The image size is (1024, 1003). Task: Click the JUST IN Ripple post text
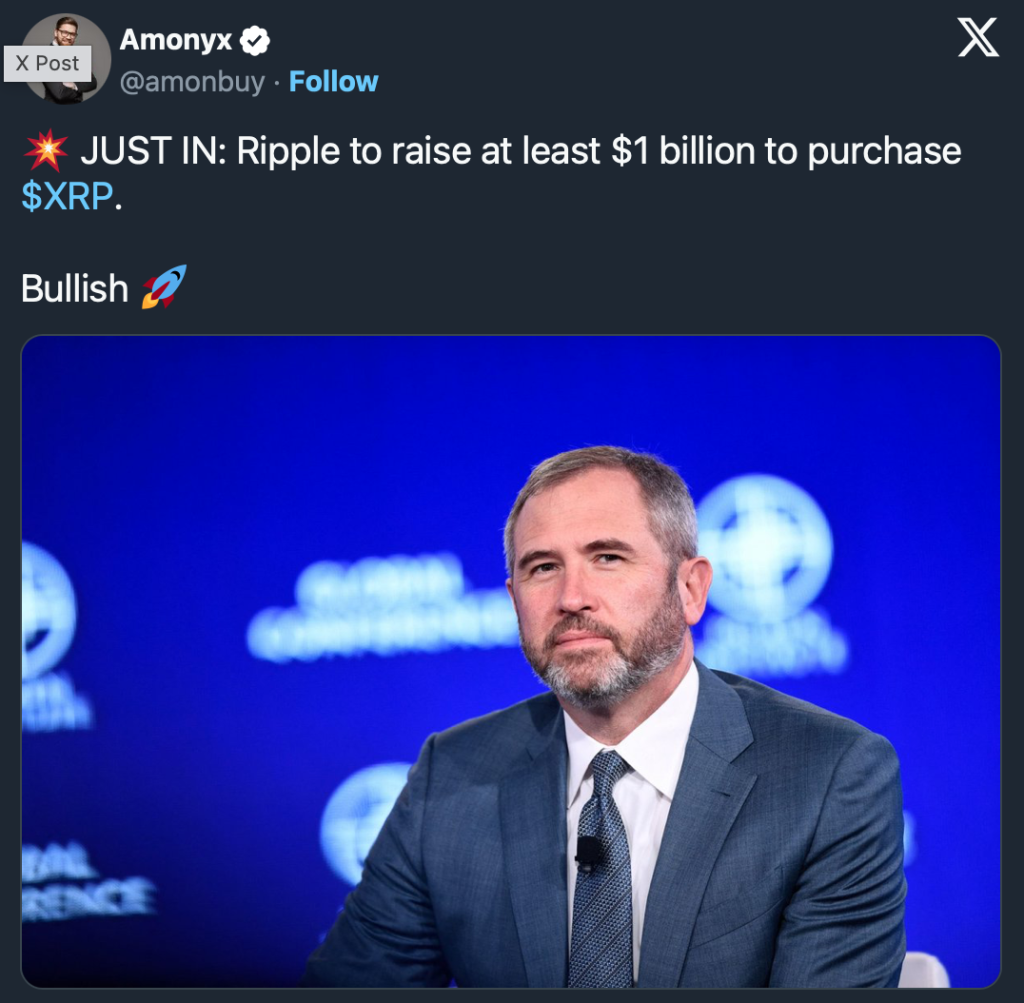(x=520, y=152)
